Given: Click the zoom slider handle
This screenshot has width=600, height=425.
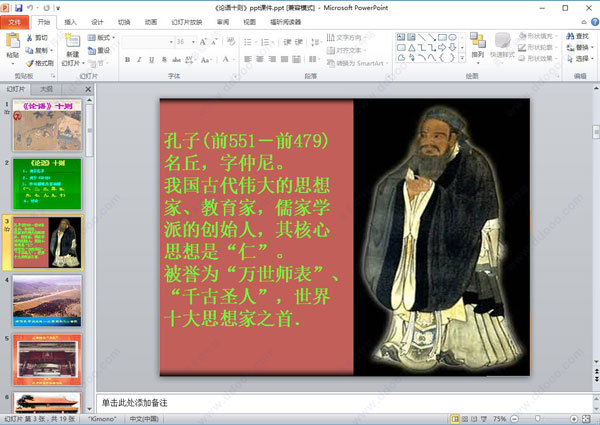Looking at the screenshot, I should (x=538, y=419).
